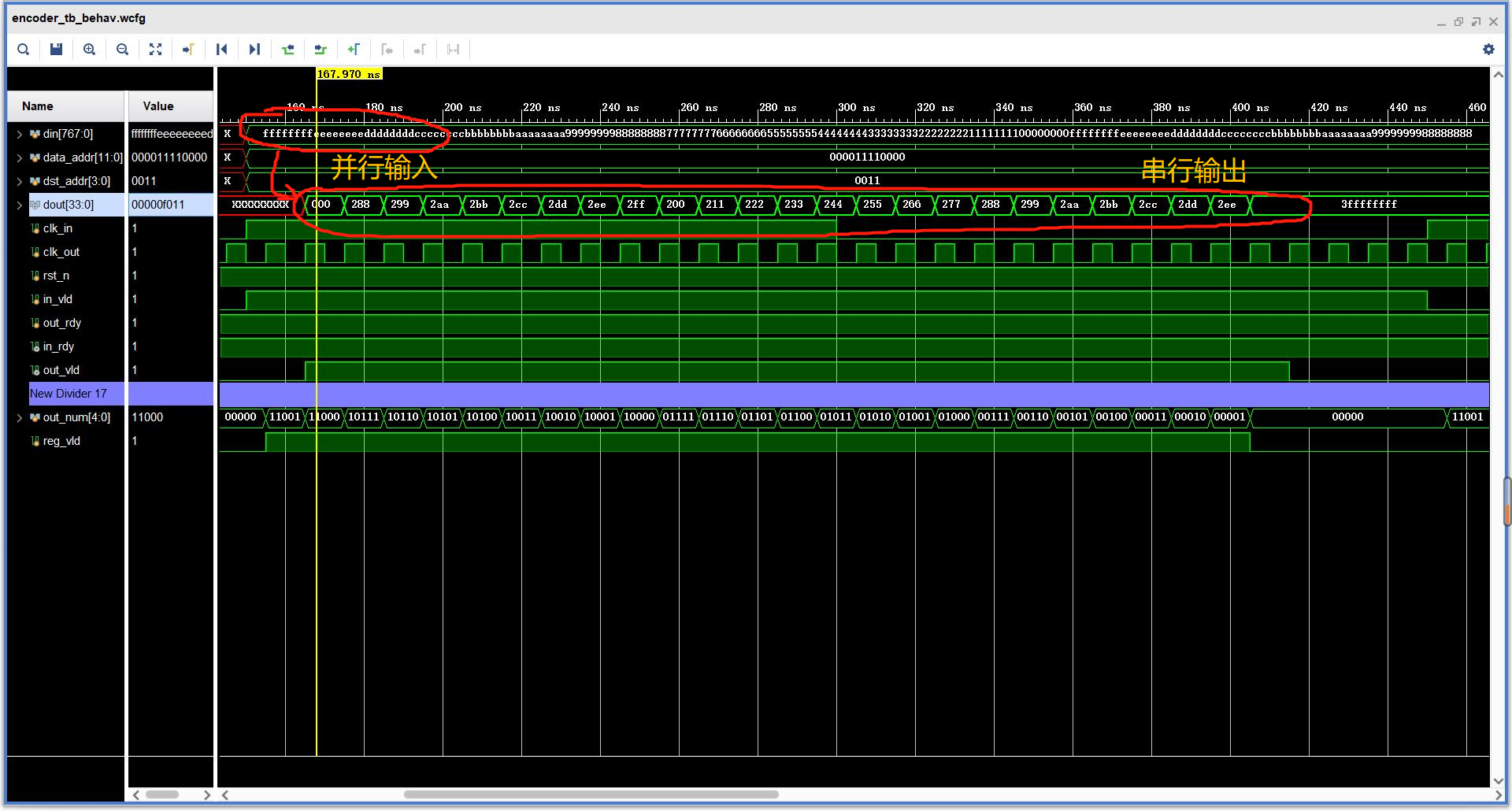Click the Zoom Out icon
The height and width of the screenshot is (811, 1512).
point(122,50)
